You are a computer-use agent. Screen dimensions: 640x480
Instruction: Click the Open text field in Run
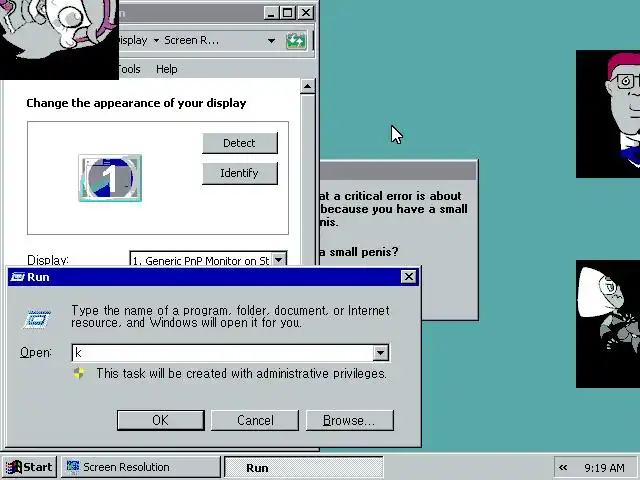(x=222, y=353)
